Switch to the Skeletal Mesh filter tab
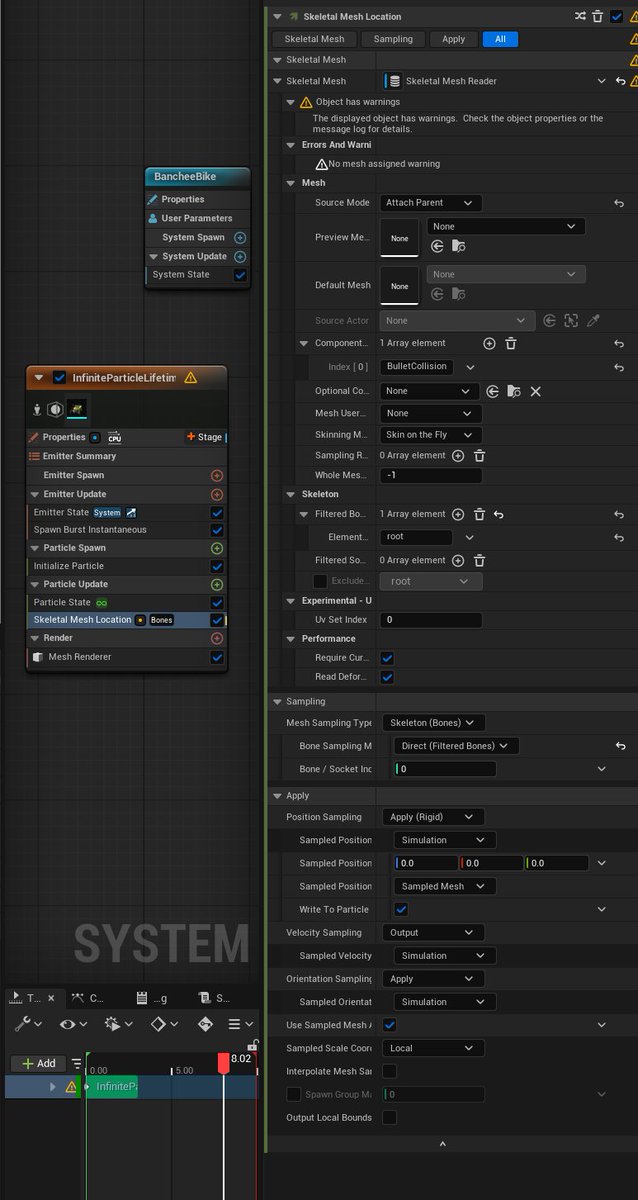The height and width of the screenshot is (1200, 638). 314,39
